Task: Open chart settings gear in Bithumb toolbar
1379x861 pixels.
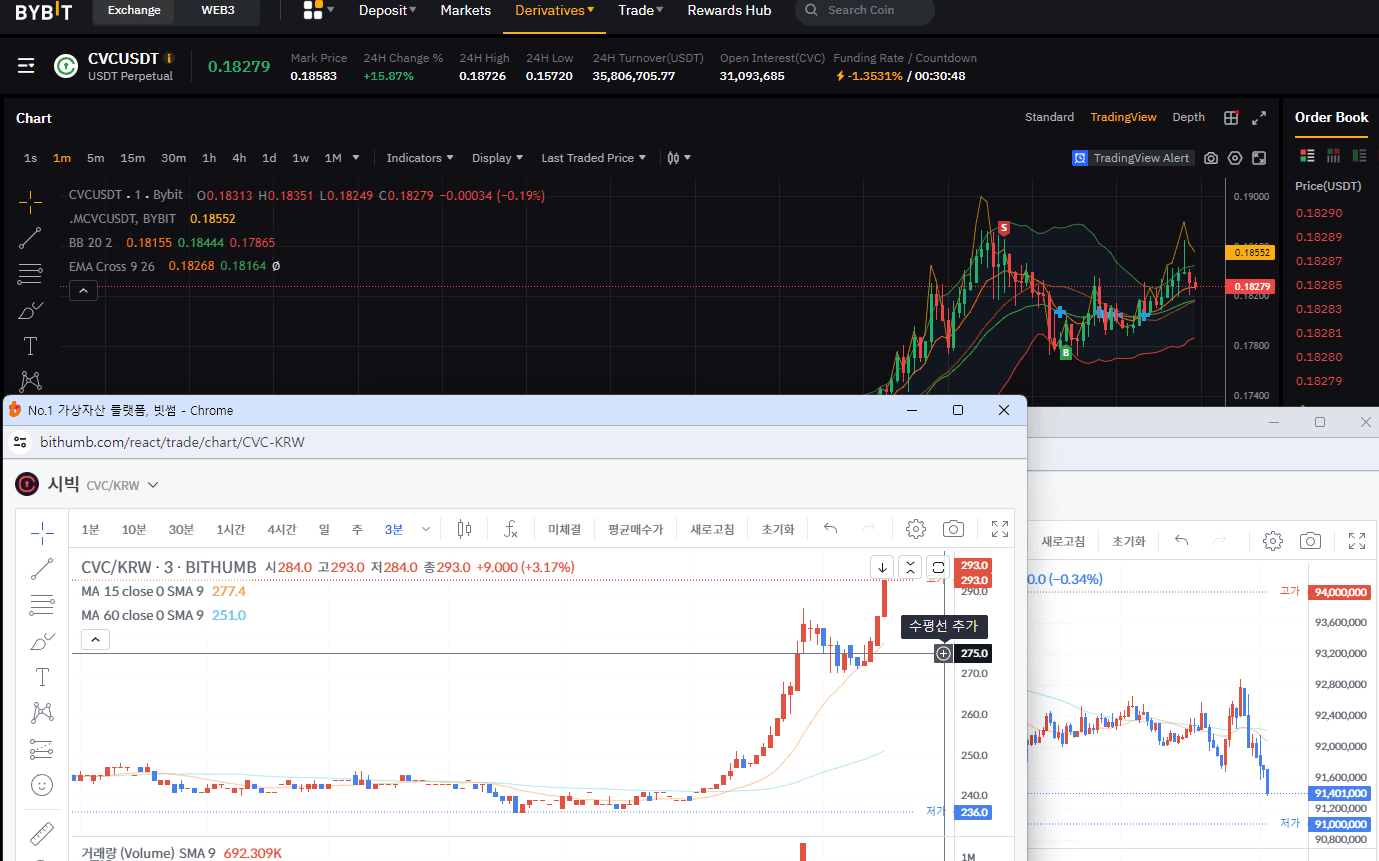Action: tap(915, 529)
